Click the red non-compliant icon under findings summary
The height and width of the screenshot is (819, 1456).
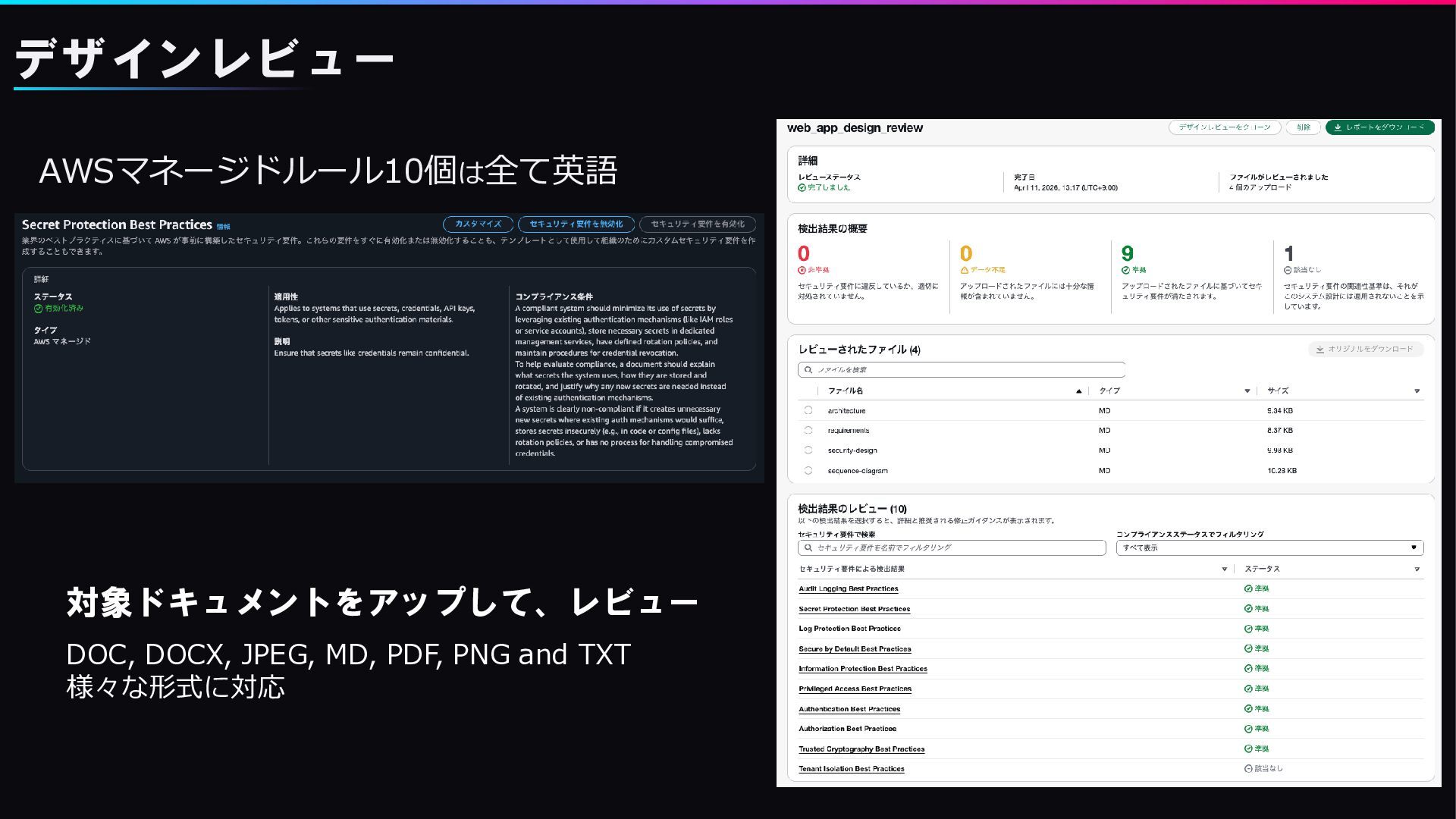[x=802, y=270]
